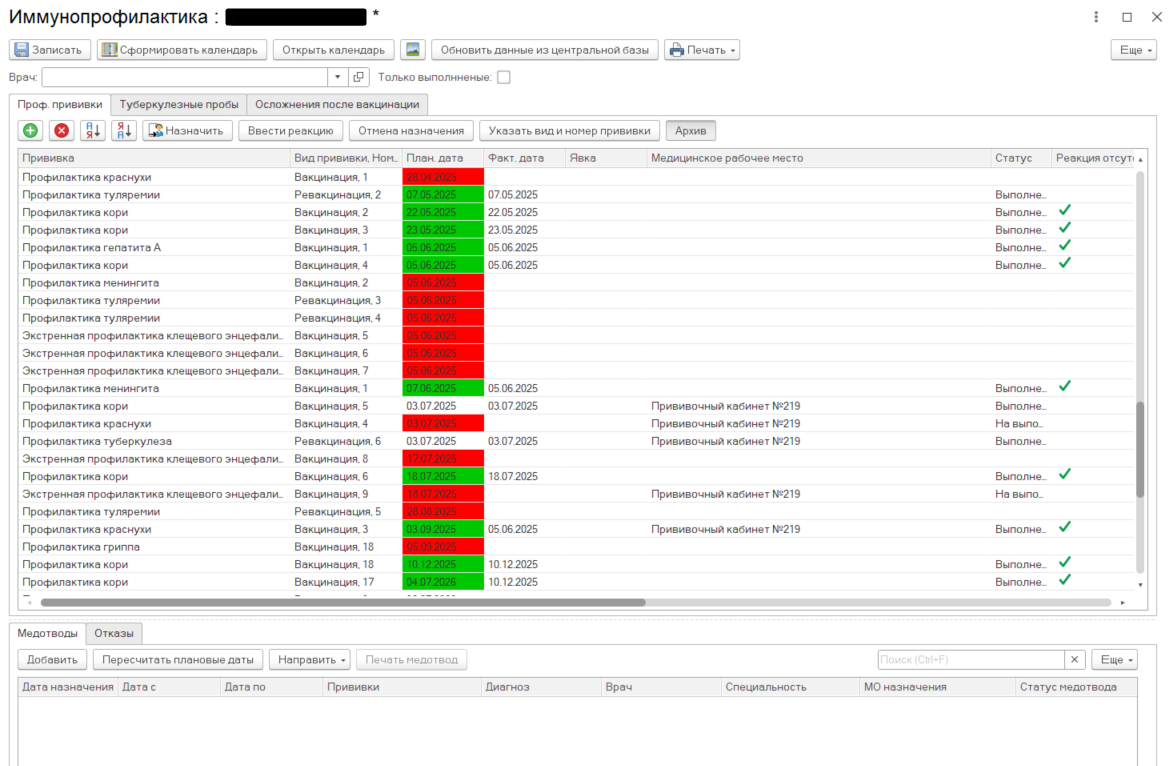This screenshot has width=1172, height=766.
Task: Clear the medical exemptions search field with X
Action: tap(1075, 660)
